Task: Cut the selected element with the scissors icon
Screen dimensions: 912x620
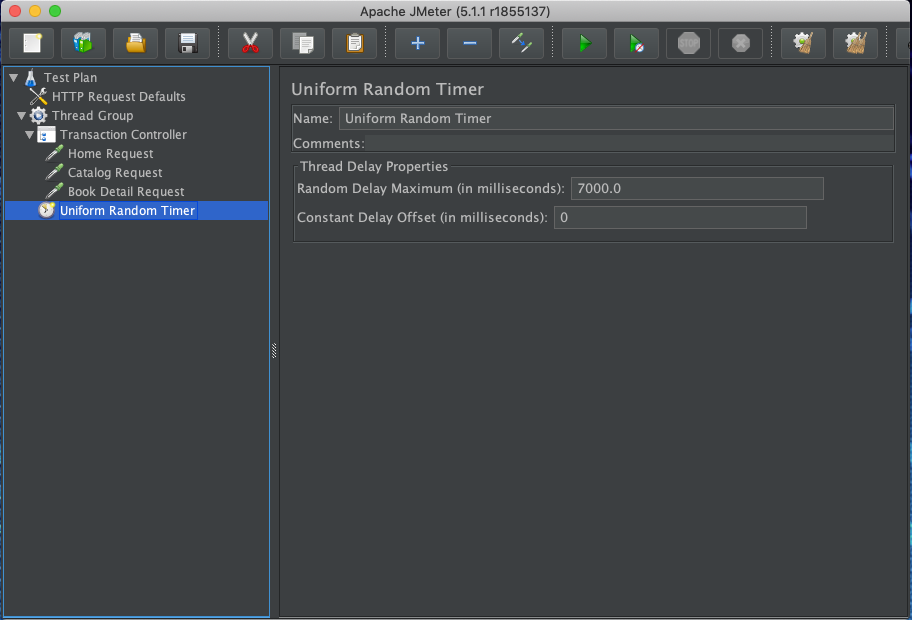Action: coord(250,43)
